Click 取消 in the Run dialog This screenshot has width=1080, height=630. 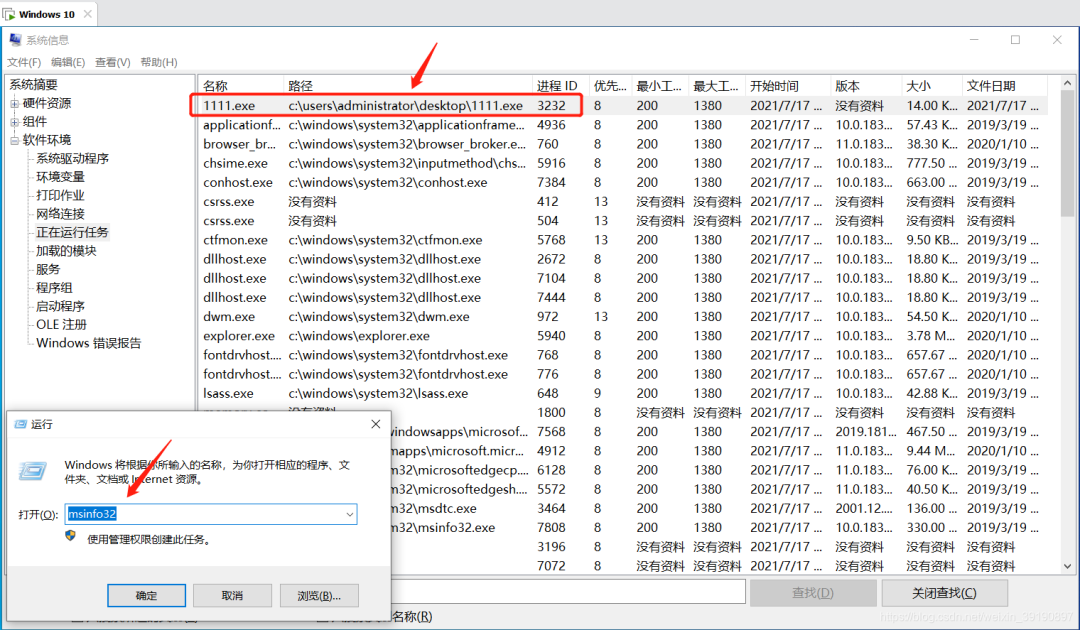click(232, 596)
